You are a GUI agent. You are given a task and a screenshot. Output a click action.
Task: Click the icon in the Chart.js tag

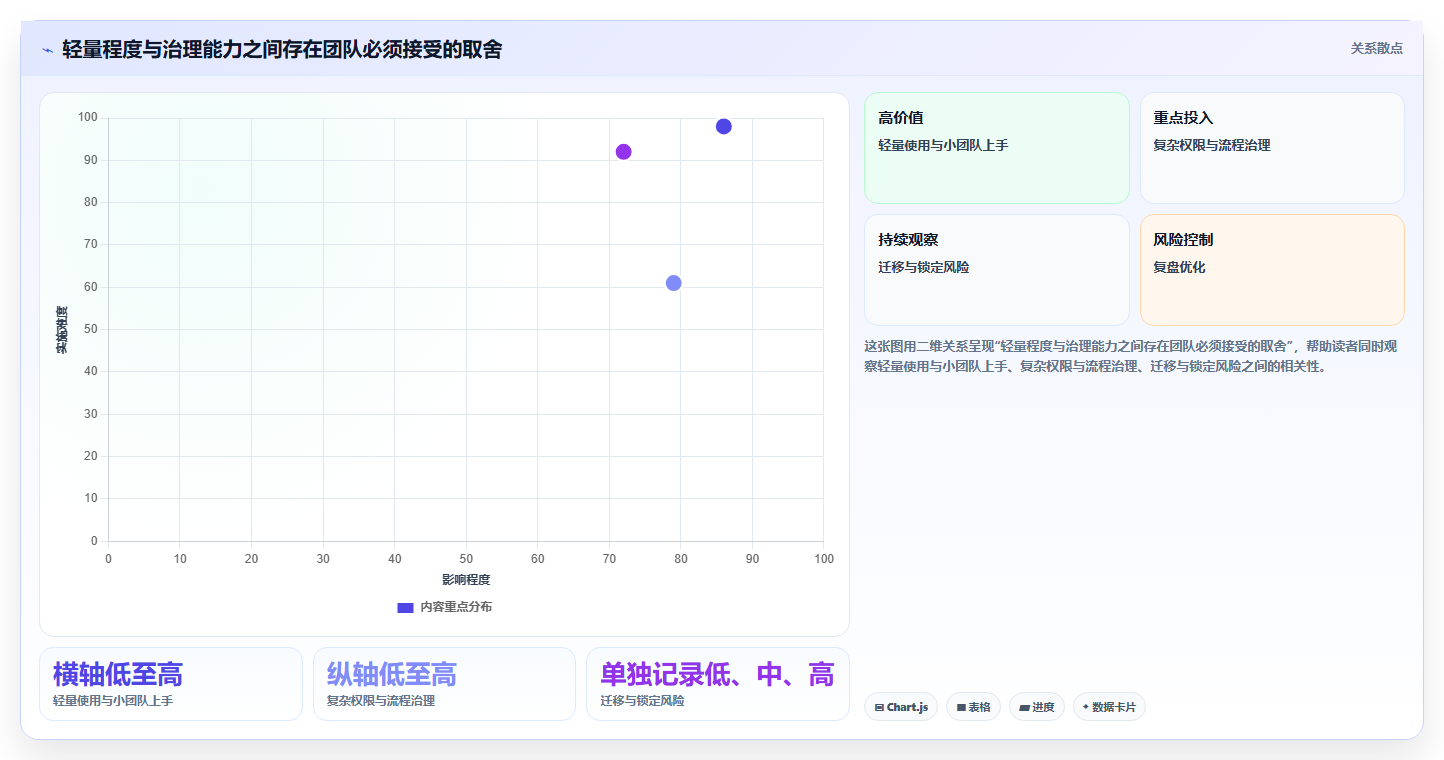pyautogui.click(x=879, y=707)
